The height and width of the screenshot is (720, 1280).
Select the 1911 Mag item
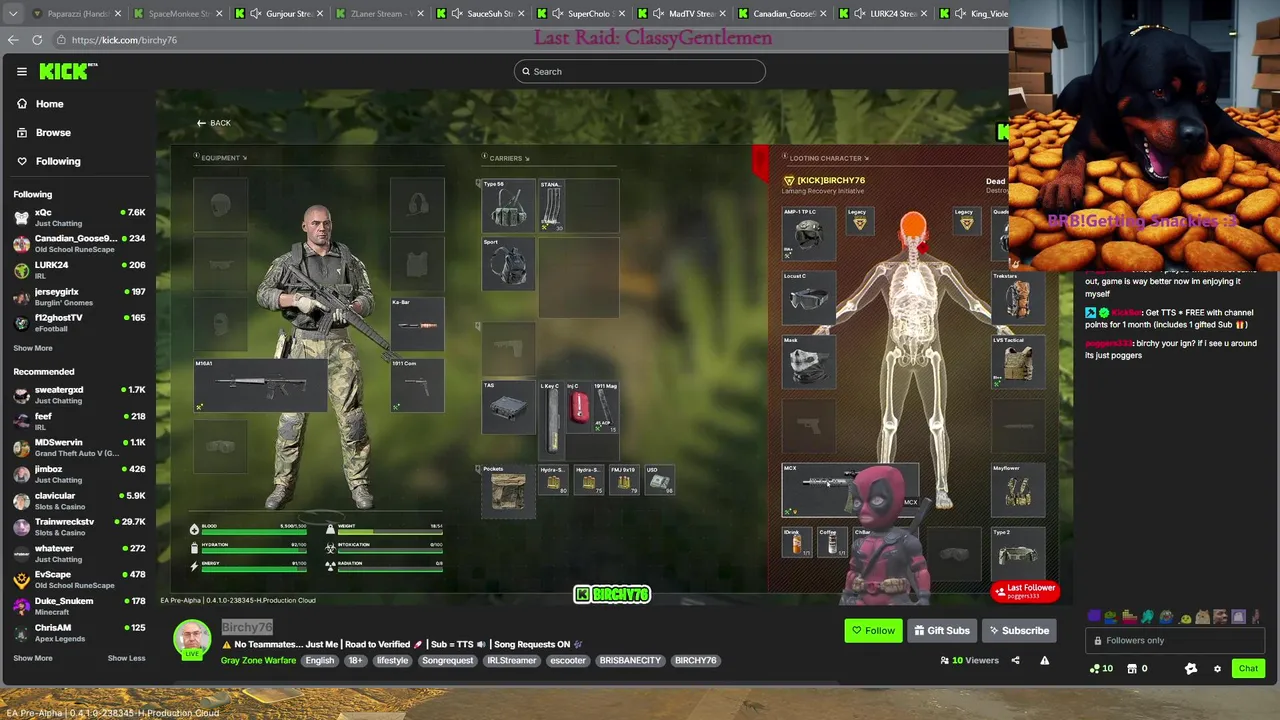pyautogui.click(x=606, y=408)
